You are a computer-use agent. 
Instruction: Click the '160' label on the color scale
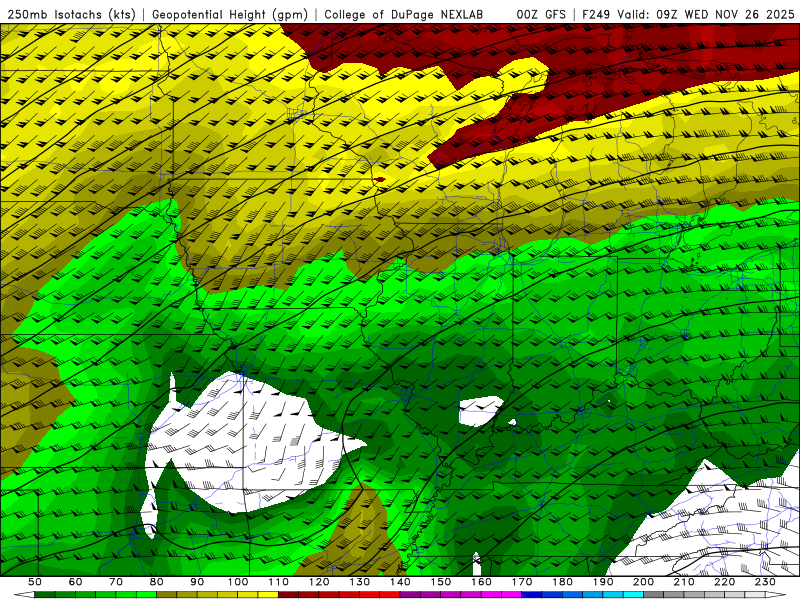[481, 582]
